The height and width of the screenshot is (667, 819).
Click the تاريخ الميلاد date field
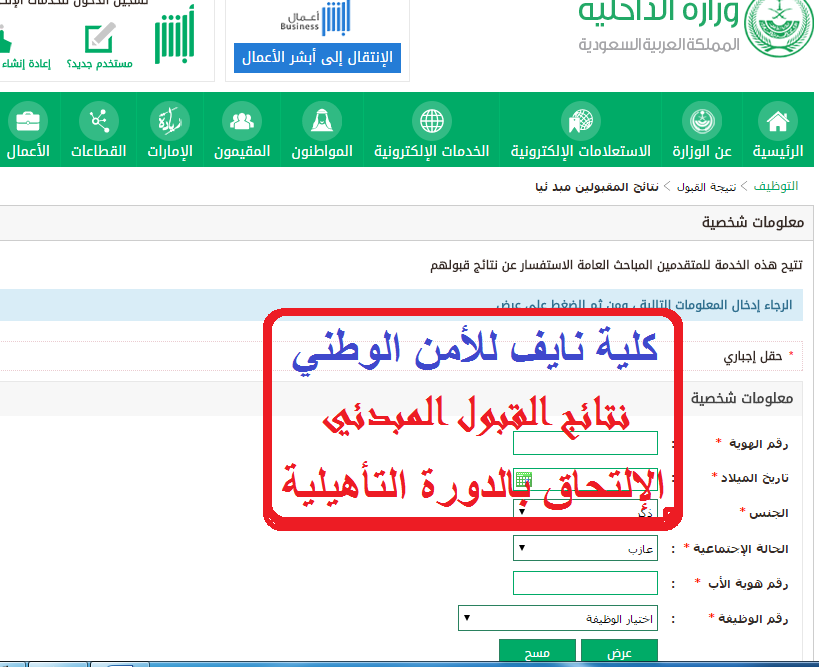click(x=585, y=479)
